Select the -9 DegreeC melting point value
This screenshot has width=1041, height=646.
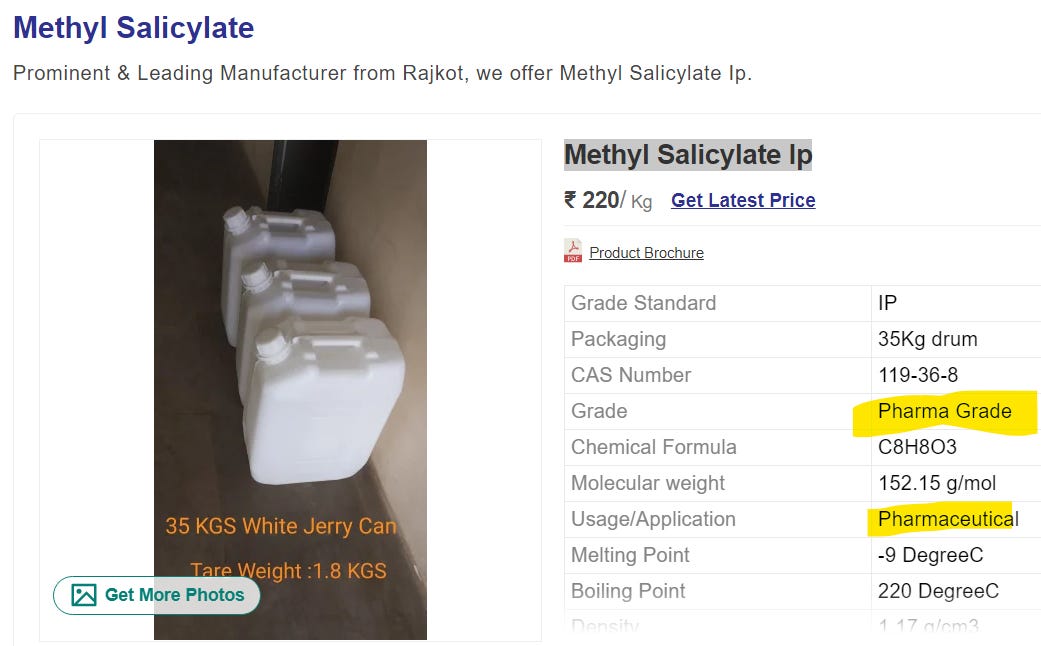coord(930,555)
